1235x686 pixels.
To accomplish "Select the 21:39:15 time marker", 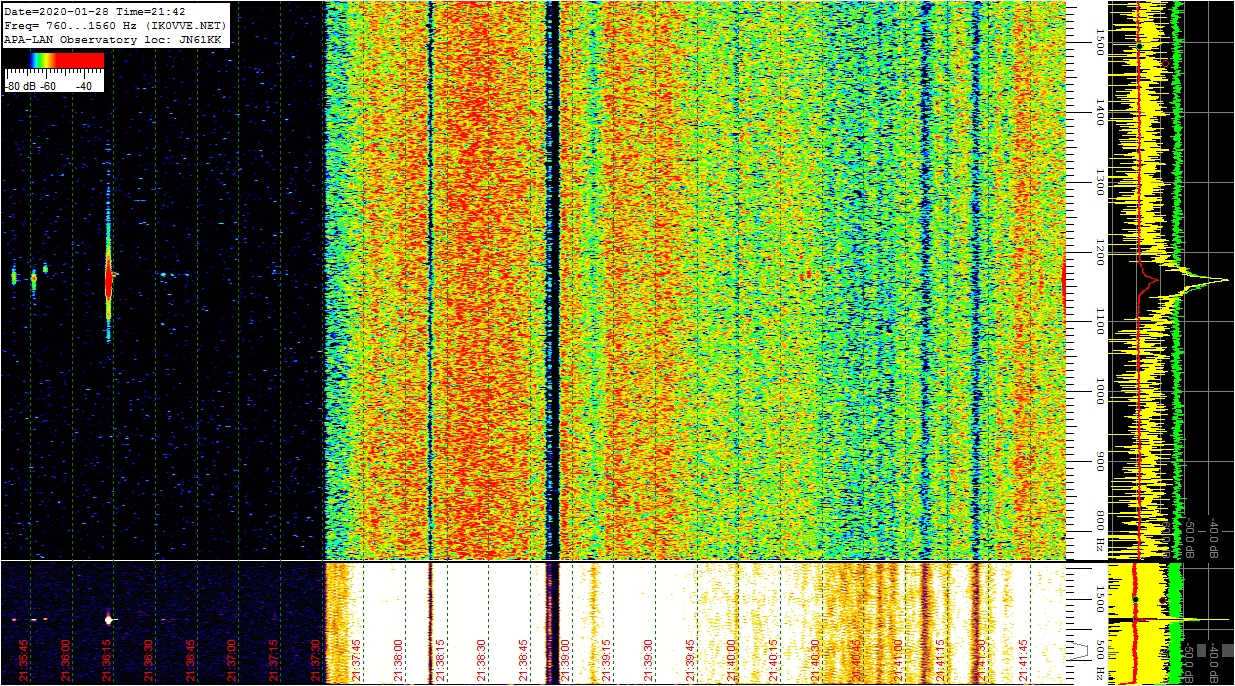I will click(607, 660).
